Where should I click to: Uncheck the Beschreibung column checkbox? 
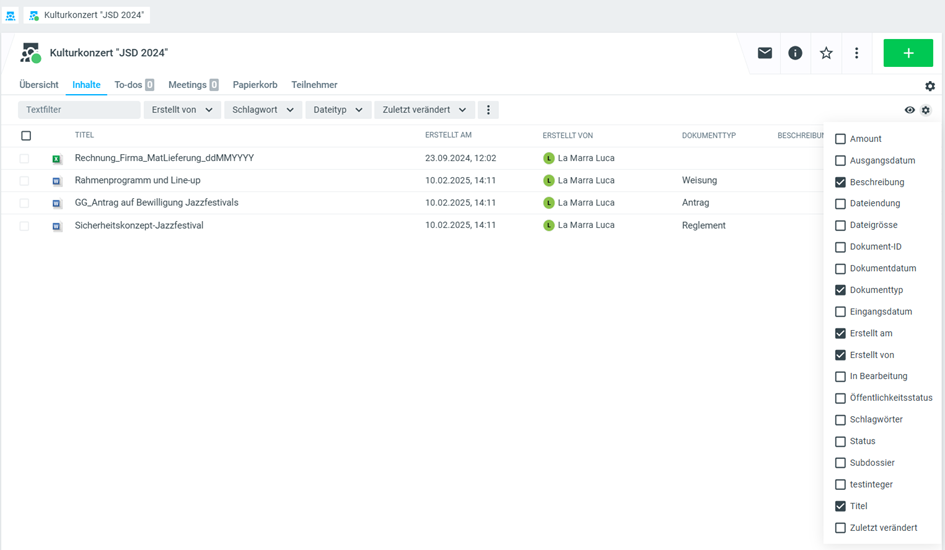840,182
